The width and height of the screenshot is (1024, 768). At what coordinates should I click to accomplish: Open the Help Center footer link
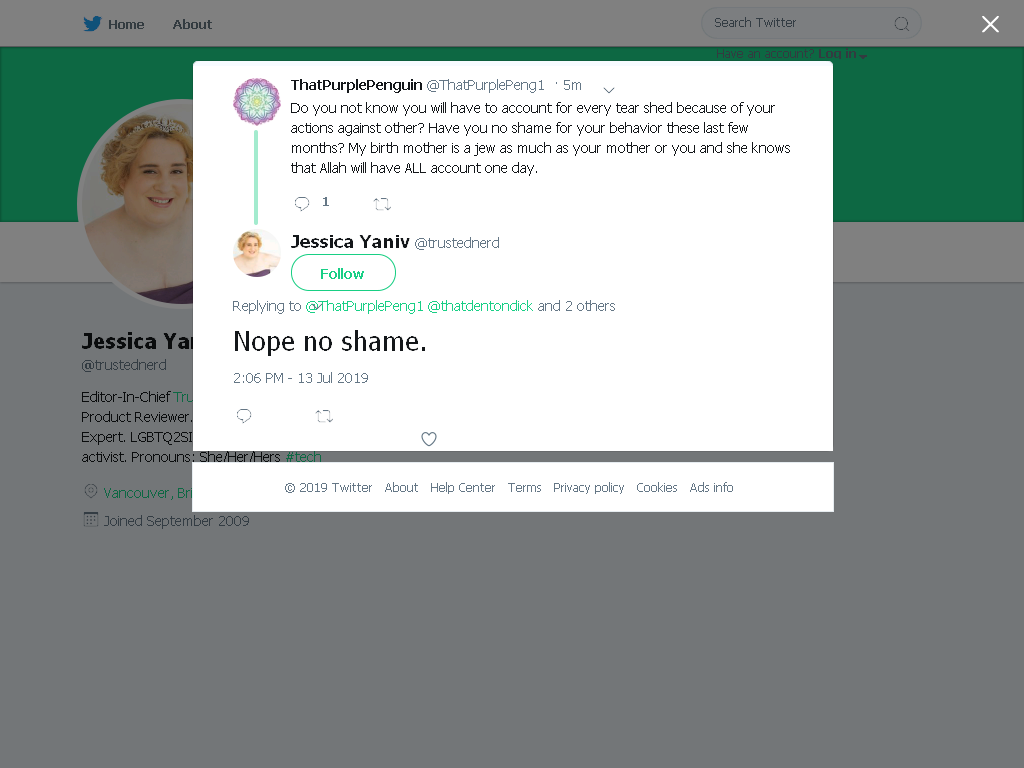[x=462, y=488]
